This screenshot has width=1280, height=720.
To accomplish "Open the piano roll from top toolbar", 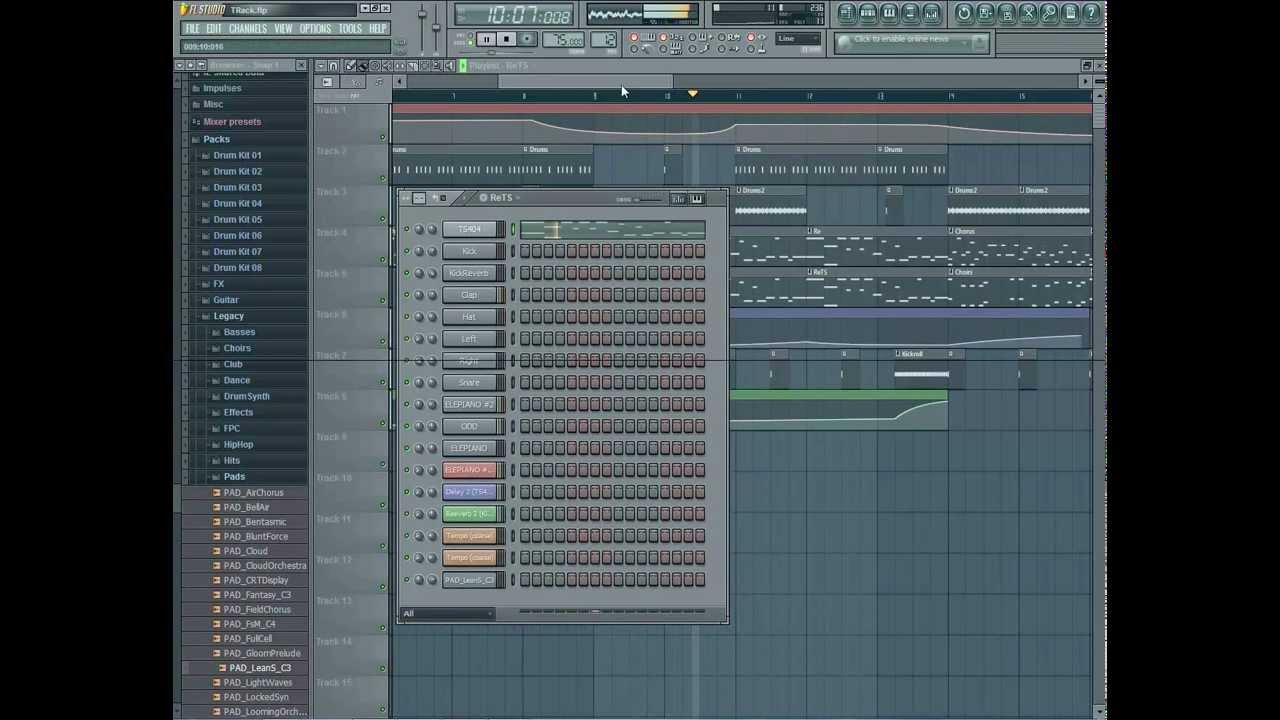I will (889, 13).
